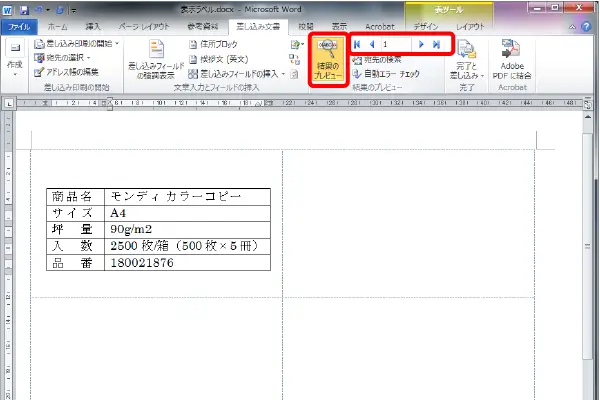Viewport: 600px width, 400px height.
Task: Redo the action in Quick Access Toolbar
Action: pyautogui.click(x=60, y=10)
